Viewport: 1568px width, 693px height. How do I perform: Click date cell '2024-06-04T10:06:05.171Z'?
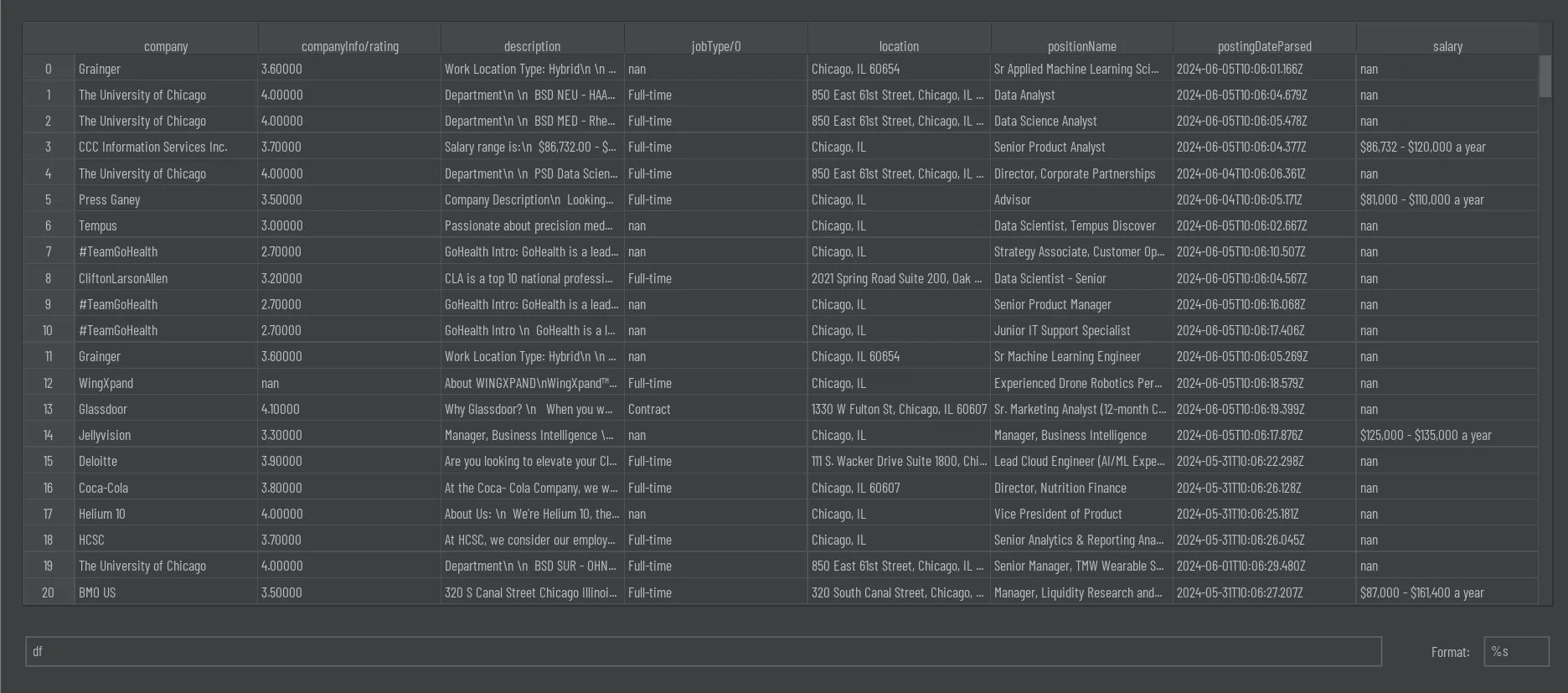click(x=1265, y=199)
